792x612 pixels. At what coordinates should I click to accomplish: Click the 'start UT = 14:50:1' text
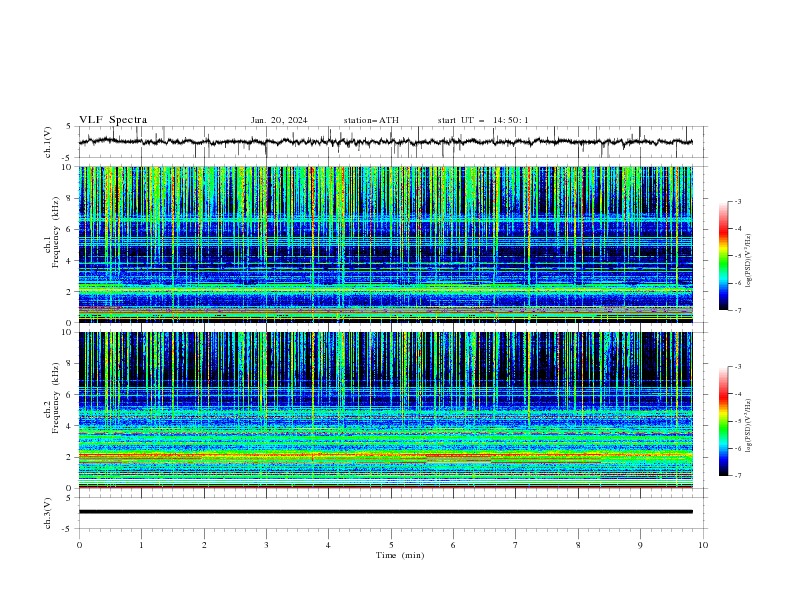(483, 120)
